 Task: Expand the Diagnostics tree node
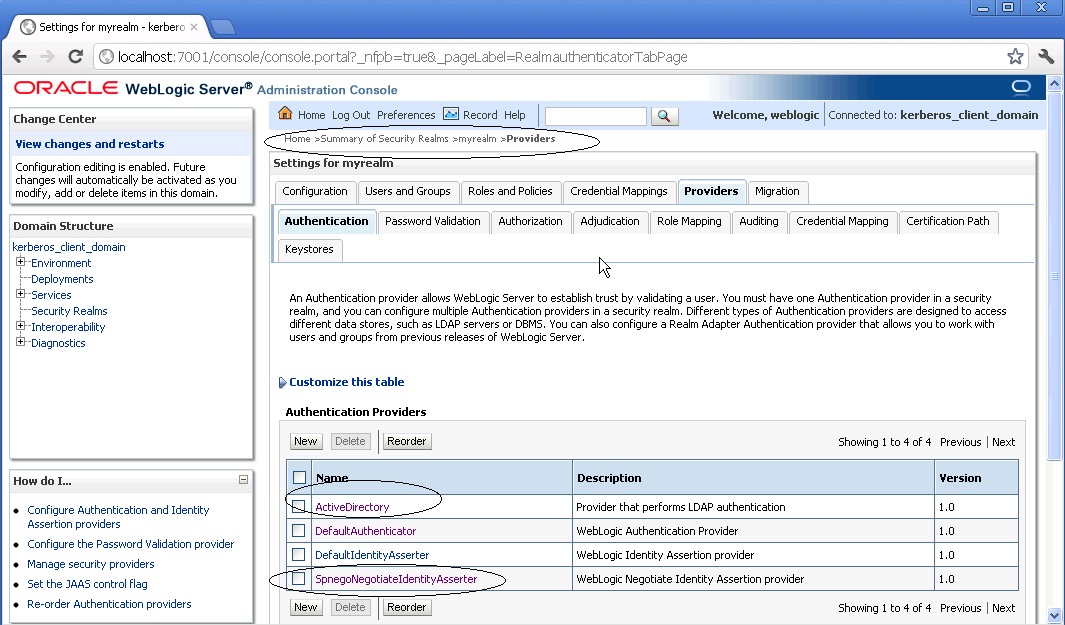click(20, 342)
